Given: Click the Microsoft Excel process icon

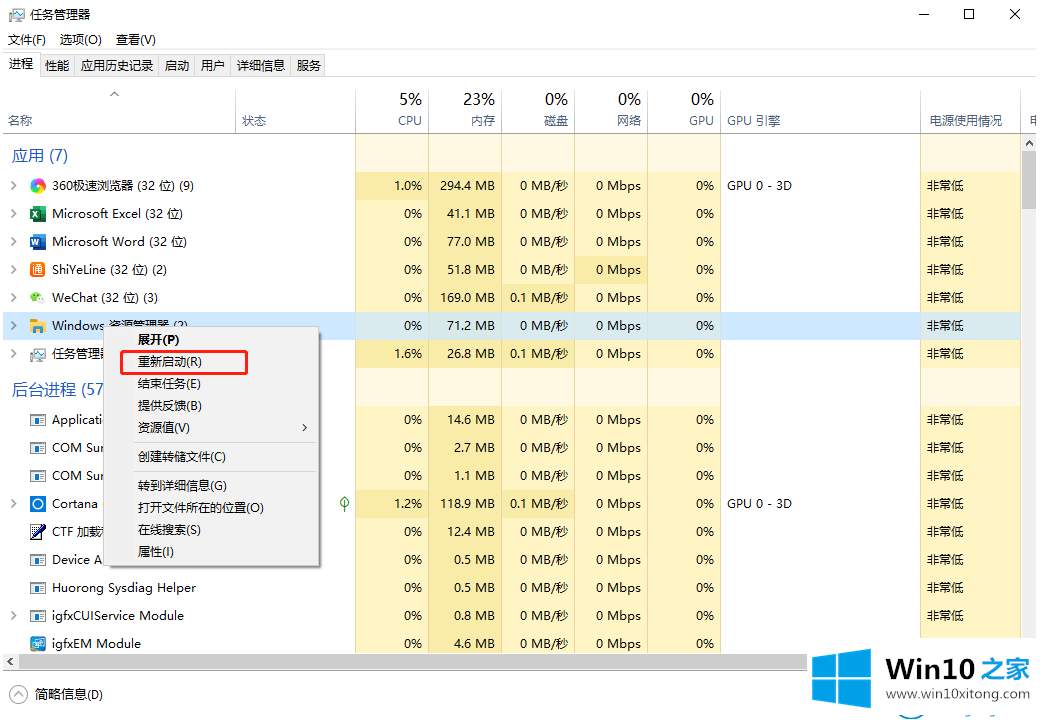Looking at the screenshot, I should (38, 214).
